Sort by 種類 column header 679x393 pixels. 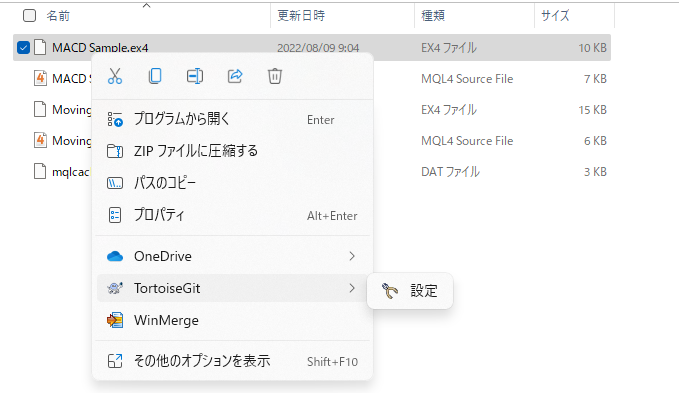point(433,16)
